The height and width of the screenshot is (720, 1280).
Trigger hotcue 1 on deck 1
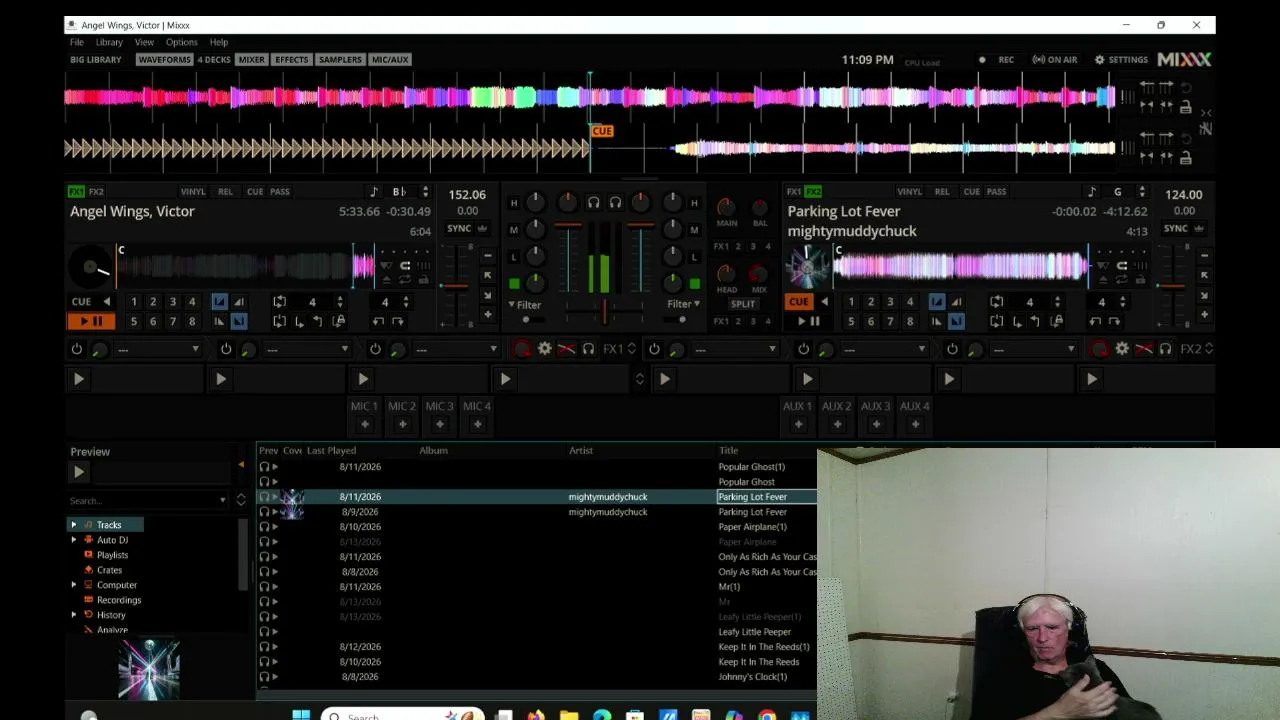click(133, 301)
